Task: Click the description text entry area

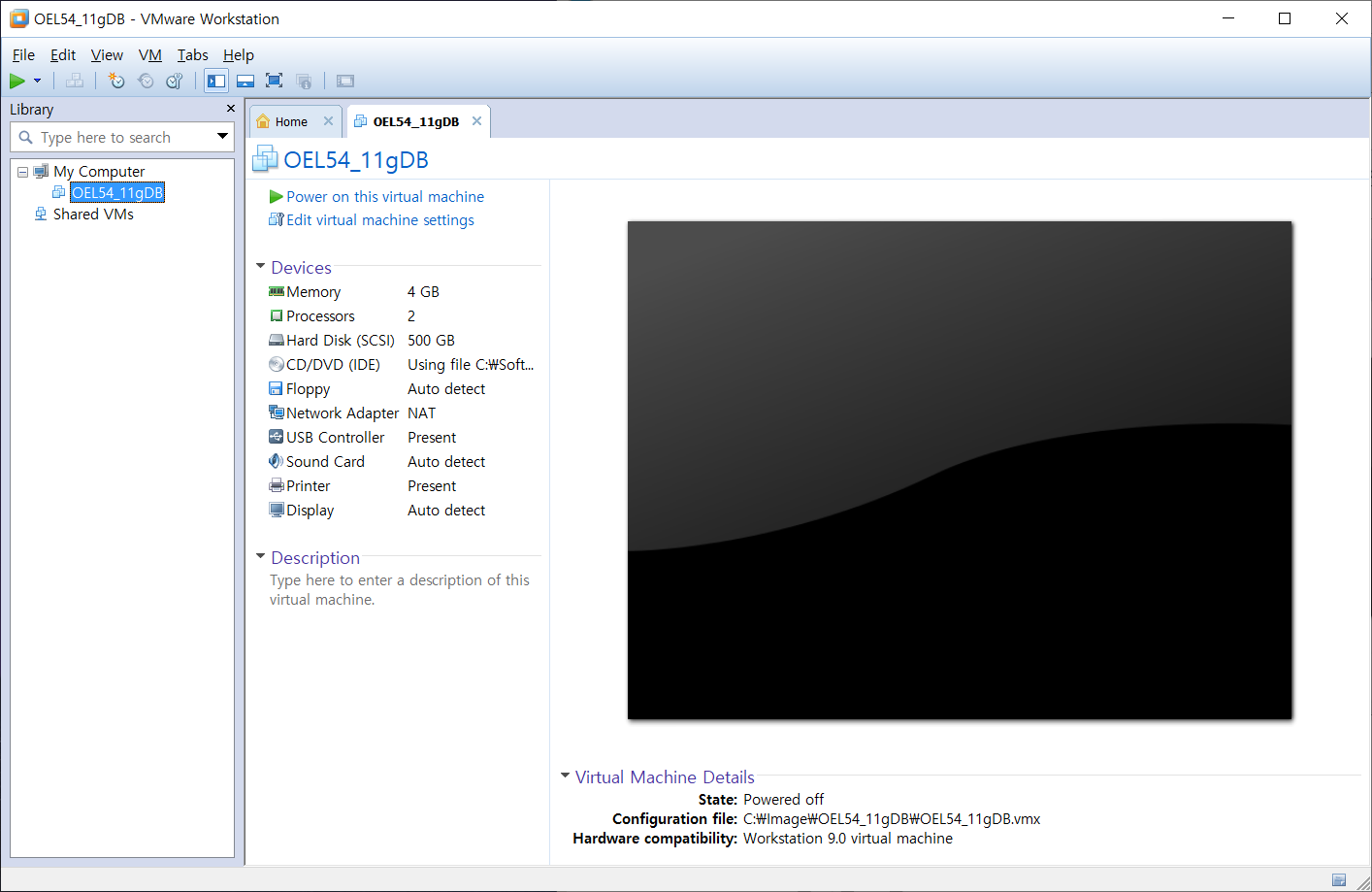Action: 400,590
